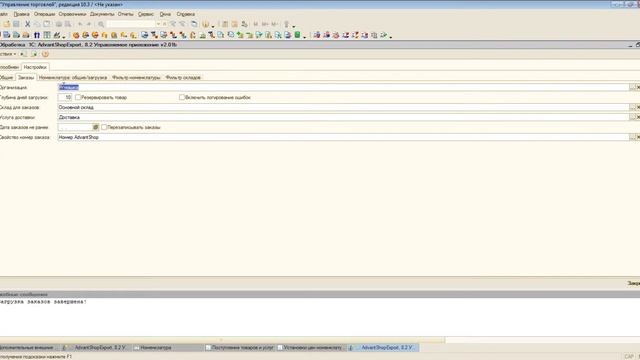This screenshot has height=360, width=640.
Task: Click the Find magnifier toolbar icon
Action: coord(101,24)
